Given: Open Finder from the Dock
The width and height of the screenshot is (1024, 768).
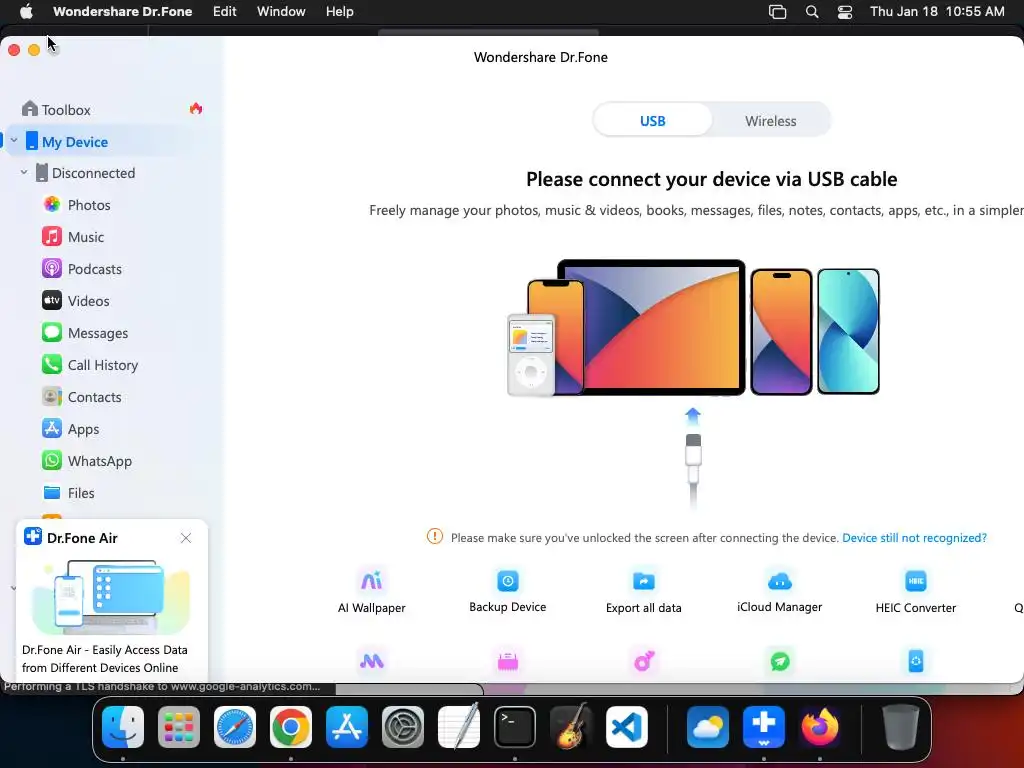Looking at the screenshot, I should click(x=123, y=726).
